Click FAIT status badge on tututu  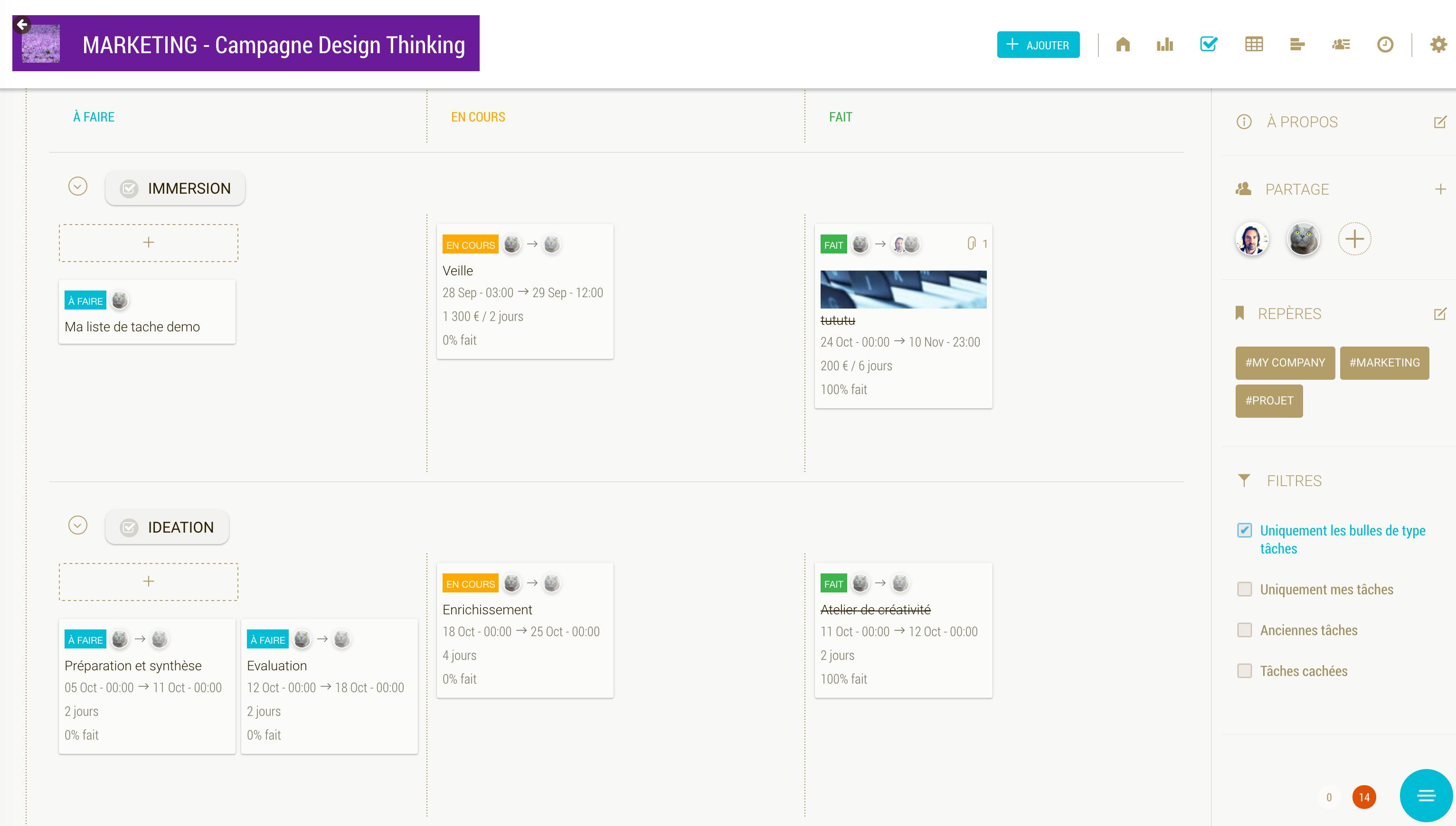click(x=833, y=245)
